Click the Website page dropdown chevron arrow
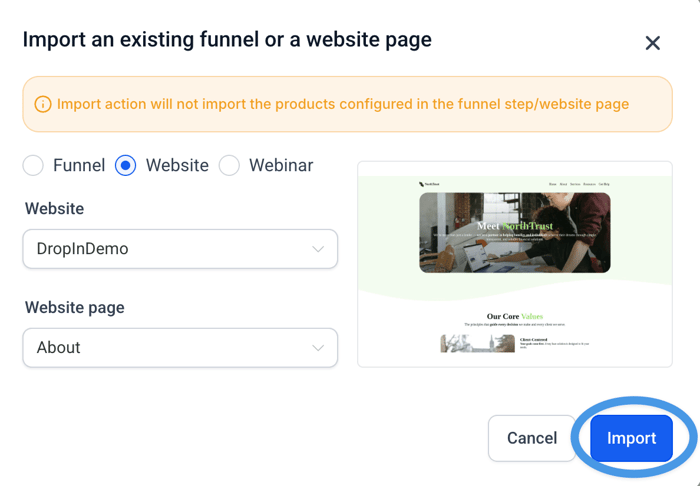 (318, 348)
